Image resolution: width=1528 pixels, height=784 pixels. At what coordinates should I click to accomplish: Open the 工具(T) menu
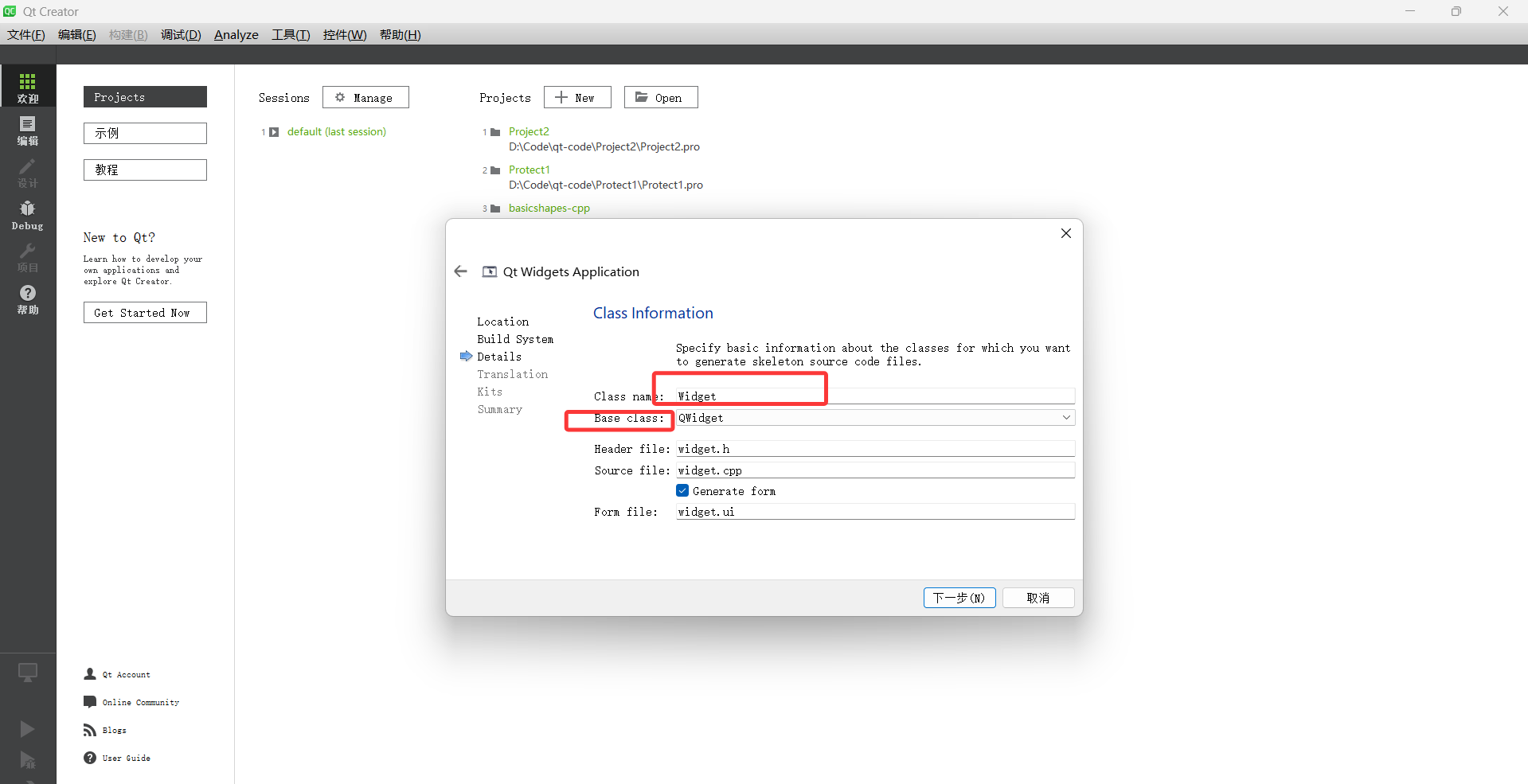[x=291, y=34]
